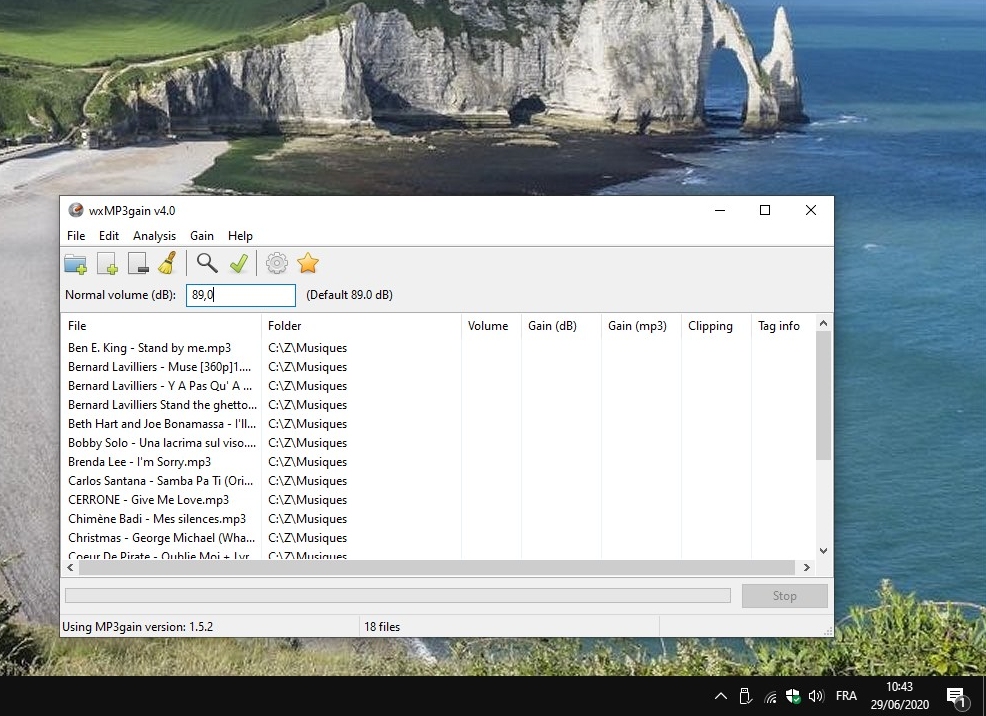Open the Windows Security shield tray icon

tap(793, 696)
